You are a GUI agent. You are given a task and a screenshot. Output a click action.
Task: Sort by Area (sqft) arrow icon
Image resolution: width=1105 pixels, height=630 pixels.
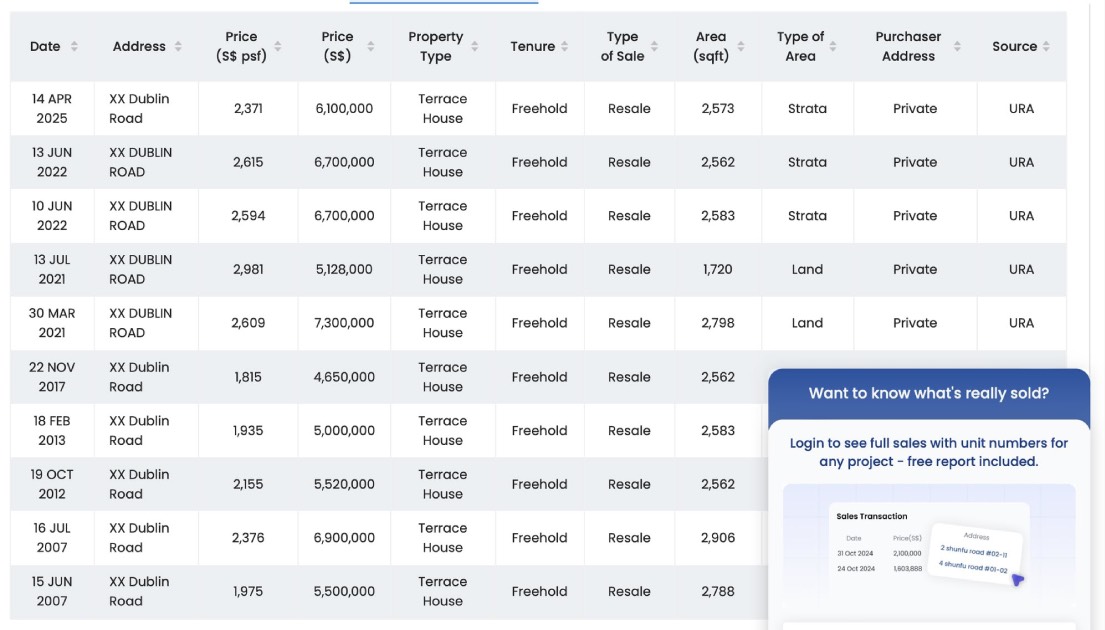pyautogui.click(x=741, y=47)
